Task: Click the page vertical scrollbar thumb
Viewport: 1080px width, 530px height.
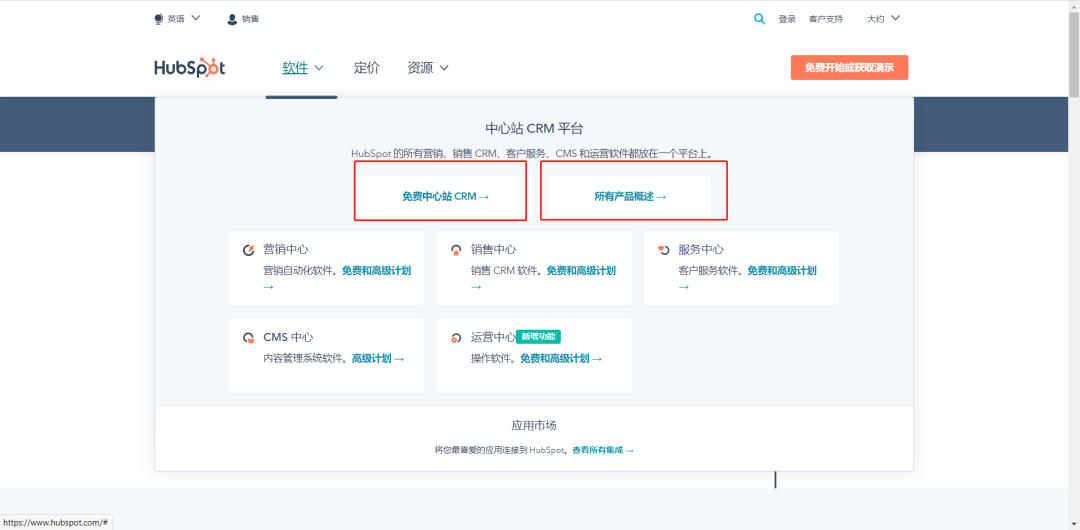Action: pos(1074,52)
